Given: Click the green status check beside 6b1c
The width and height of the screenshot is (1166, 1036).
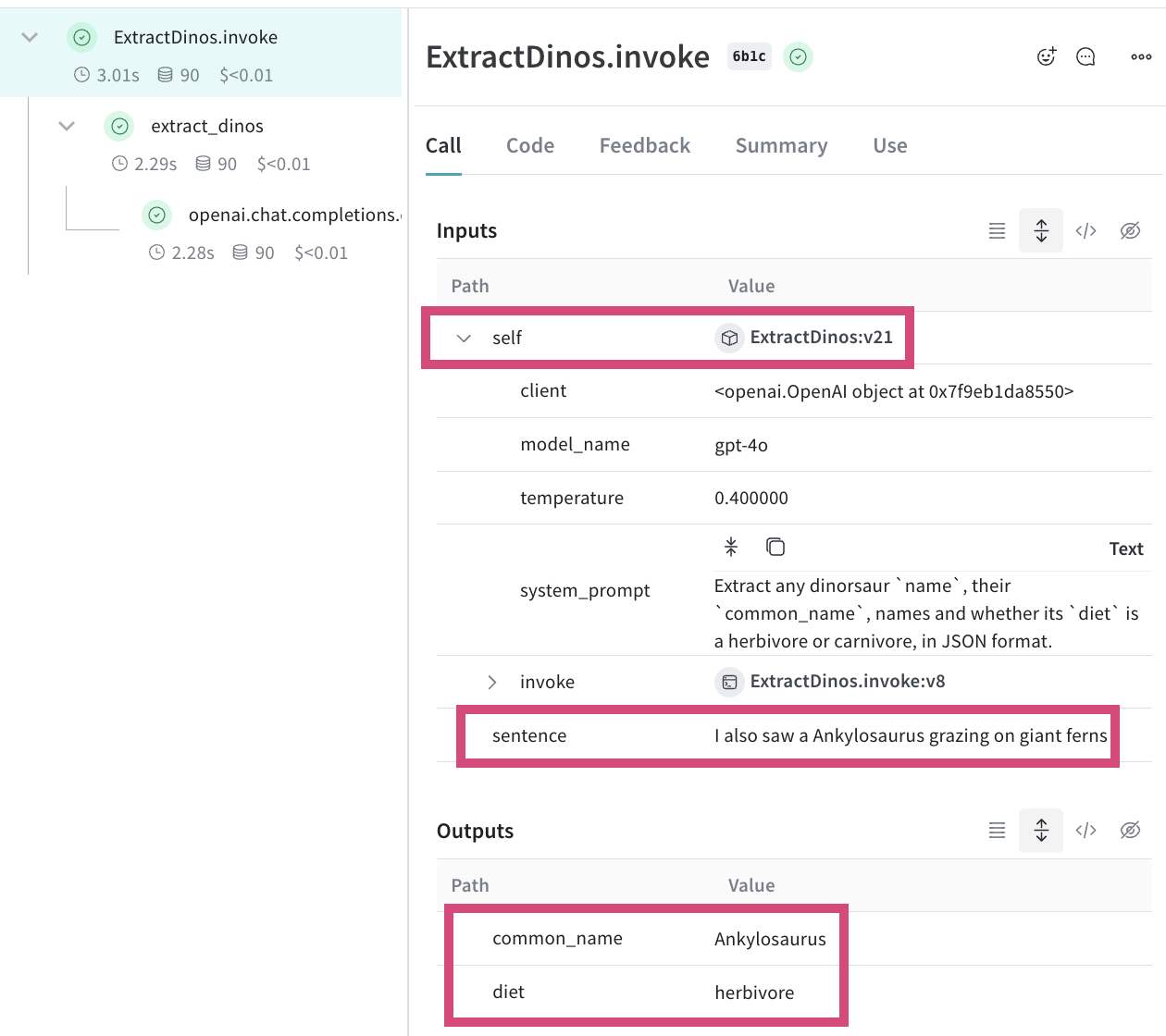Looking at the screenshot, I should pyautogui.click(x=798, y=56).
